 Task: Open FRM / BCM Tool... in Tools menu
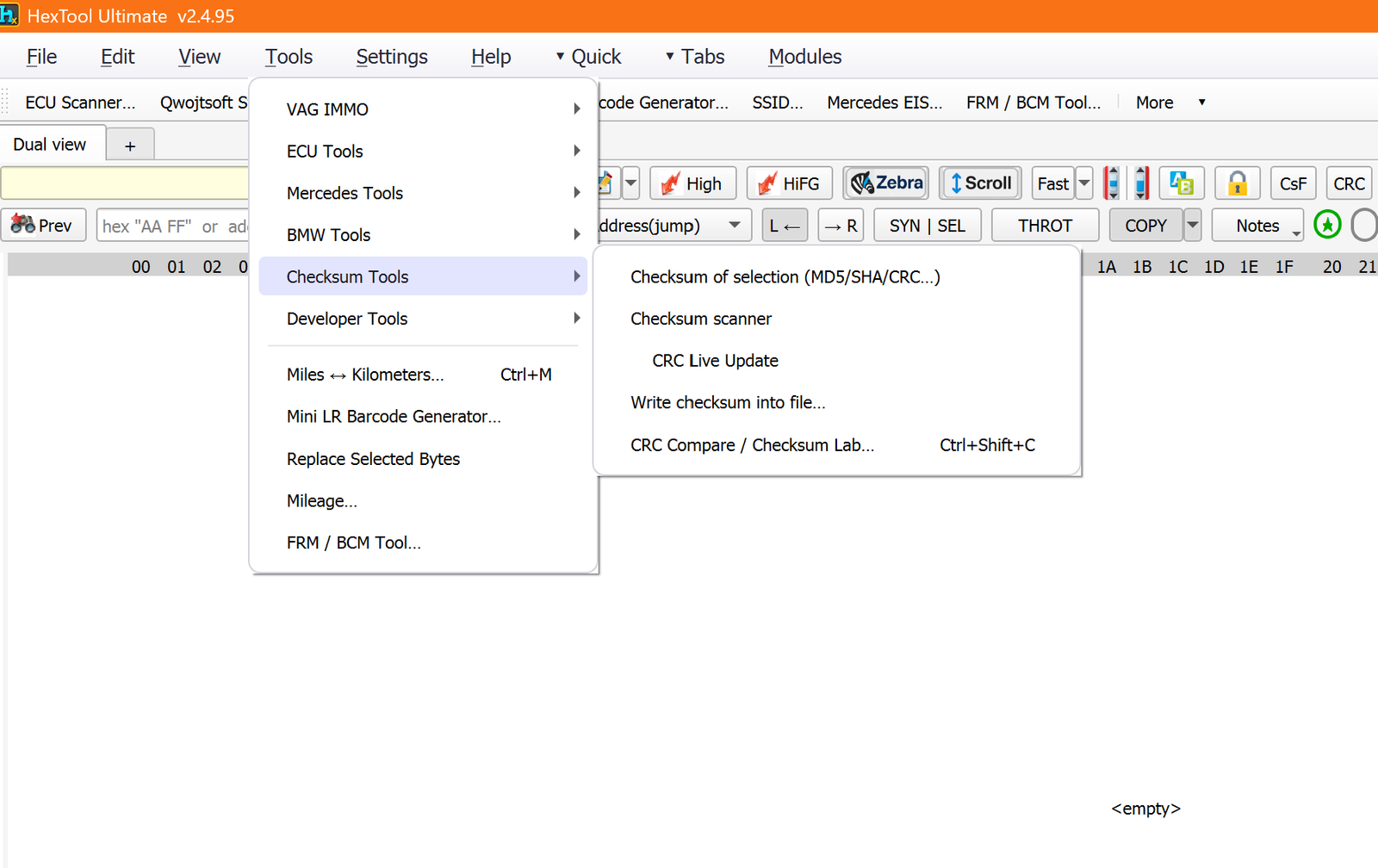(423, 543)
